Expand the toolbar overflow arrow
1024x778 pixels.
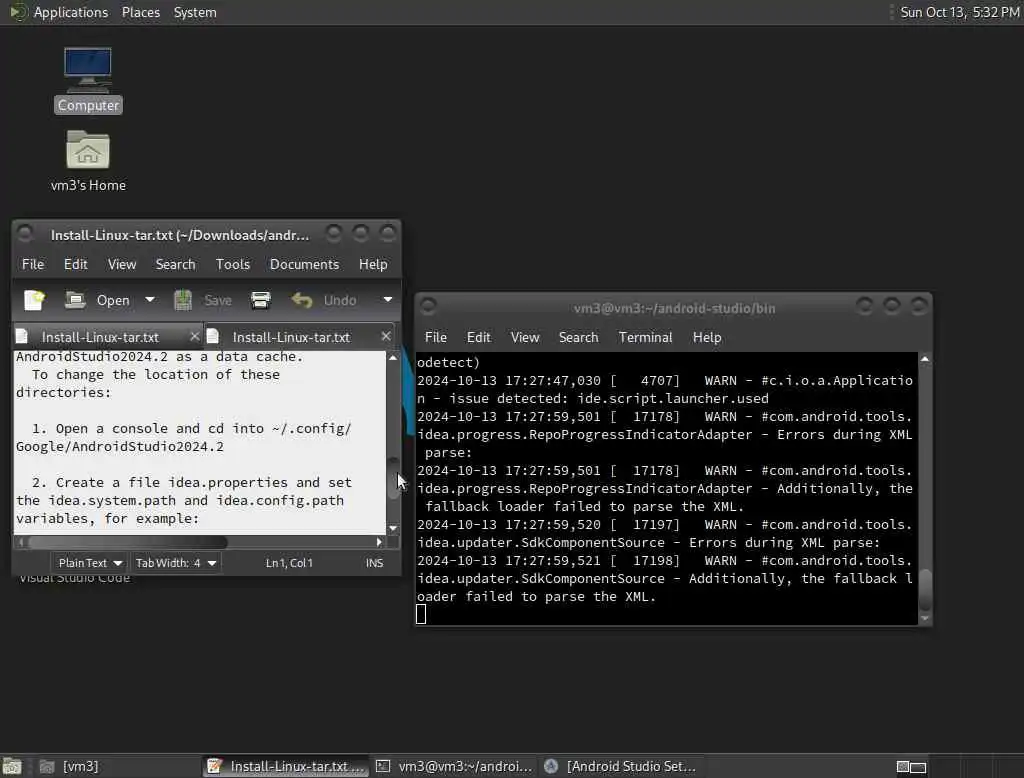click(x=388, y=300)
